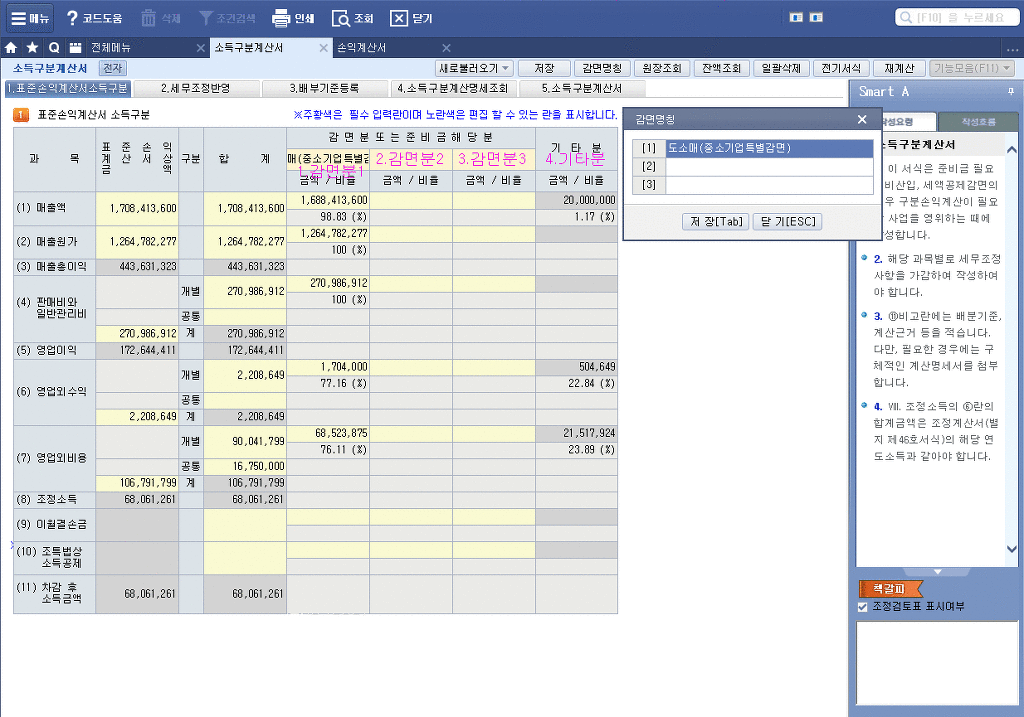Click the Q search icon
The image size is (1024, 717).
[x=54, y=48]
